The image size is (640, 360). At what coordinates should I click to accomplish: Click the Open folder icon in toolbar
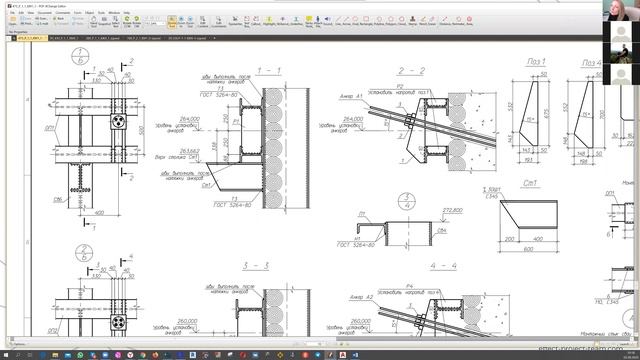[13, 20]
